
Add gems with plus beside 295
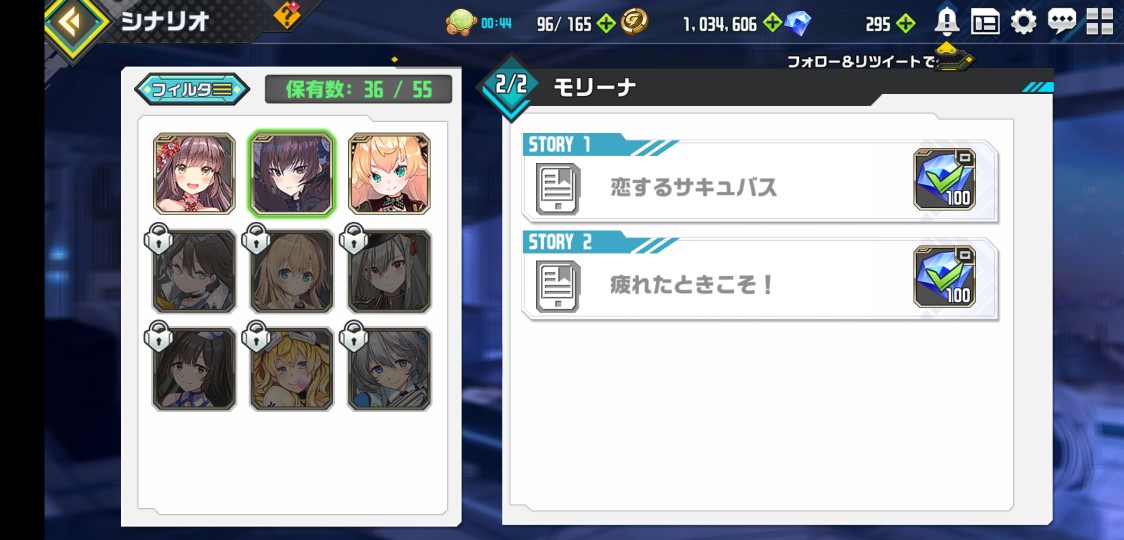point(906,24)
